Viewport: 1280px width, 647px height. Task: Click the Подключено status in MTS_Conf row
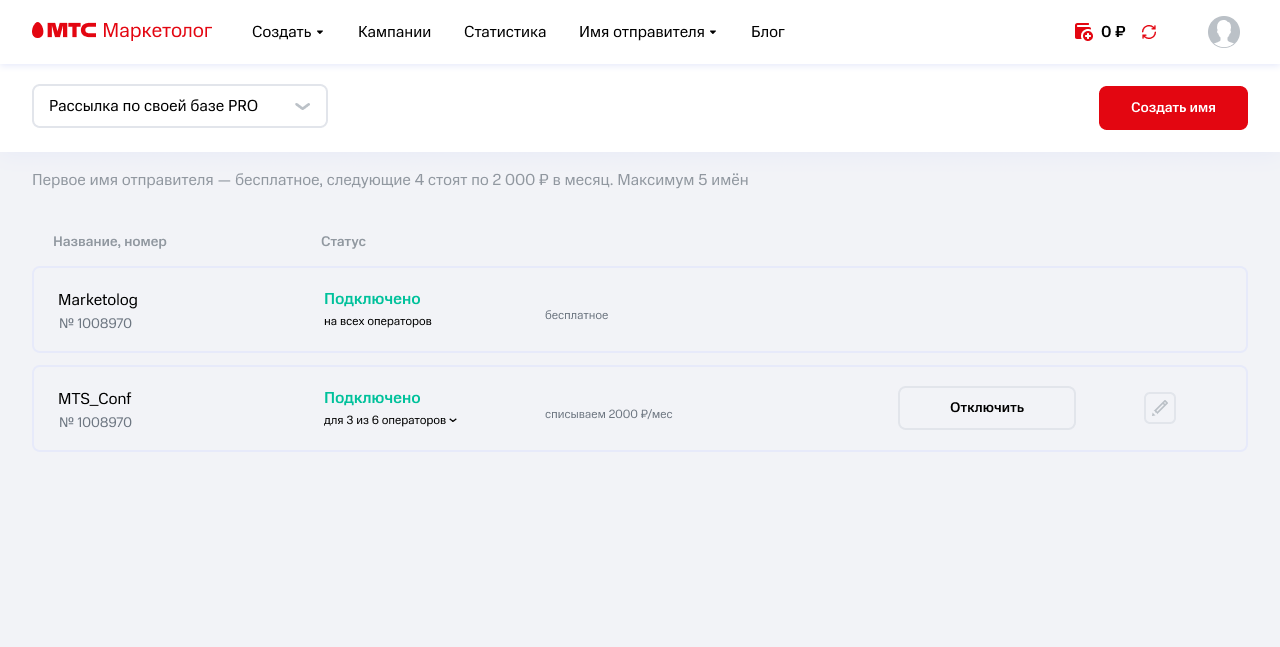372,398
